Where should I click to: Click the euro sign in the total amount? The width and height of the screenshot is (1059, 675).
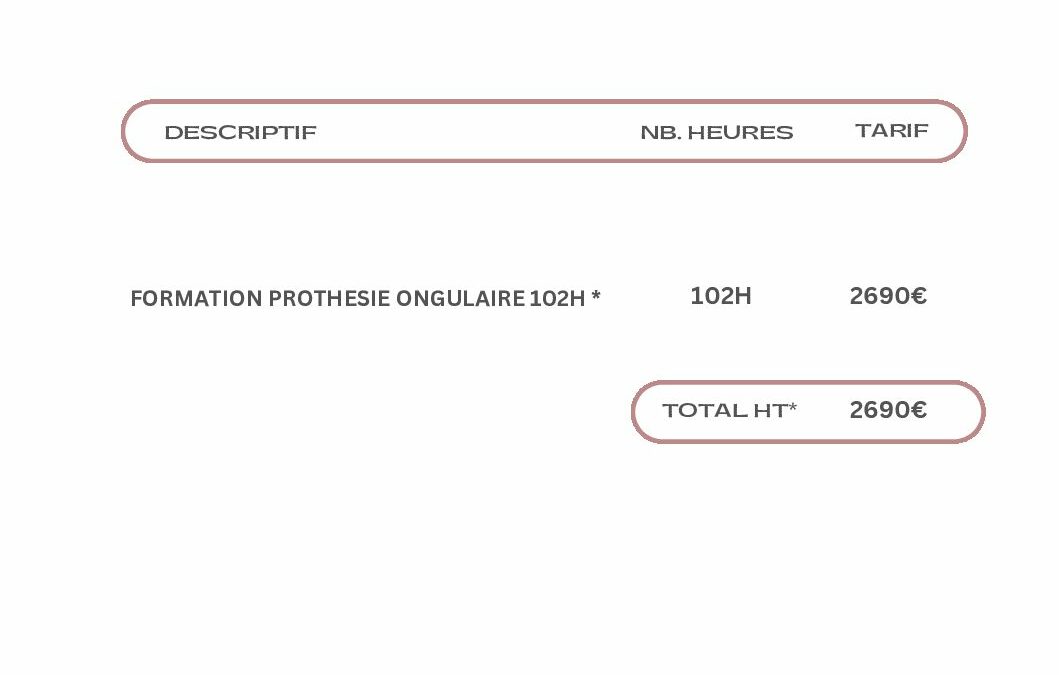tap(919, 410)
